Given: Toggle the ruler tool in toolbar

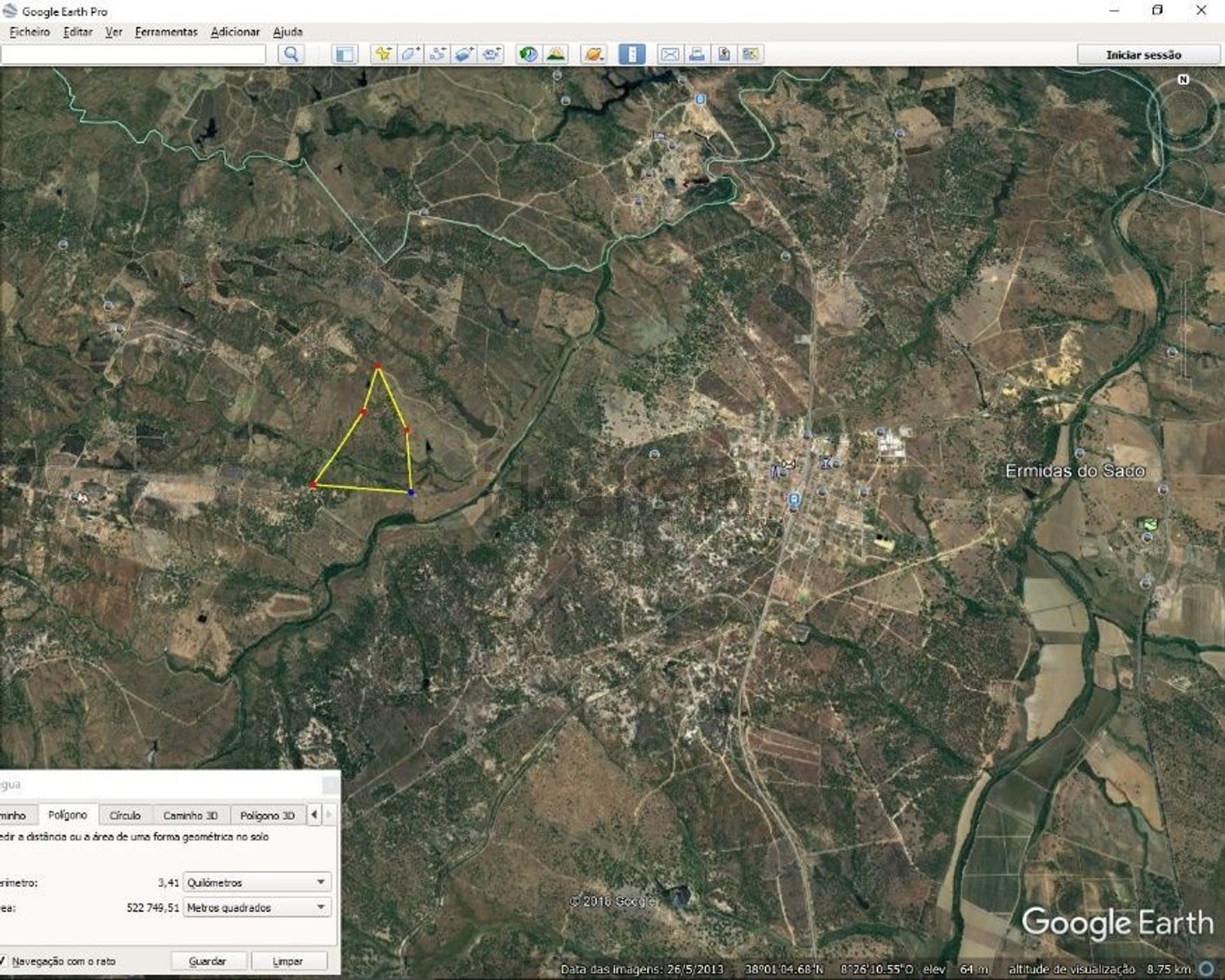Looking at the screenshot, I should [631, 55].
